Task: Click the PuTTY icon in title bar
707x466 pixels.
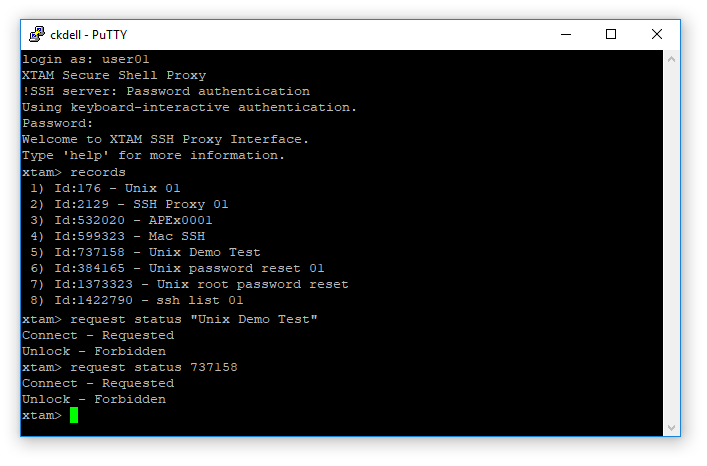Action: [36, 34]
